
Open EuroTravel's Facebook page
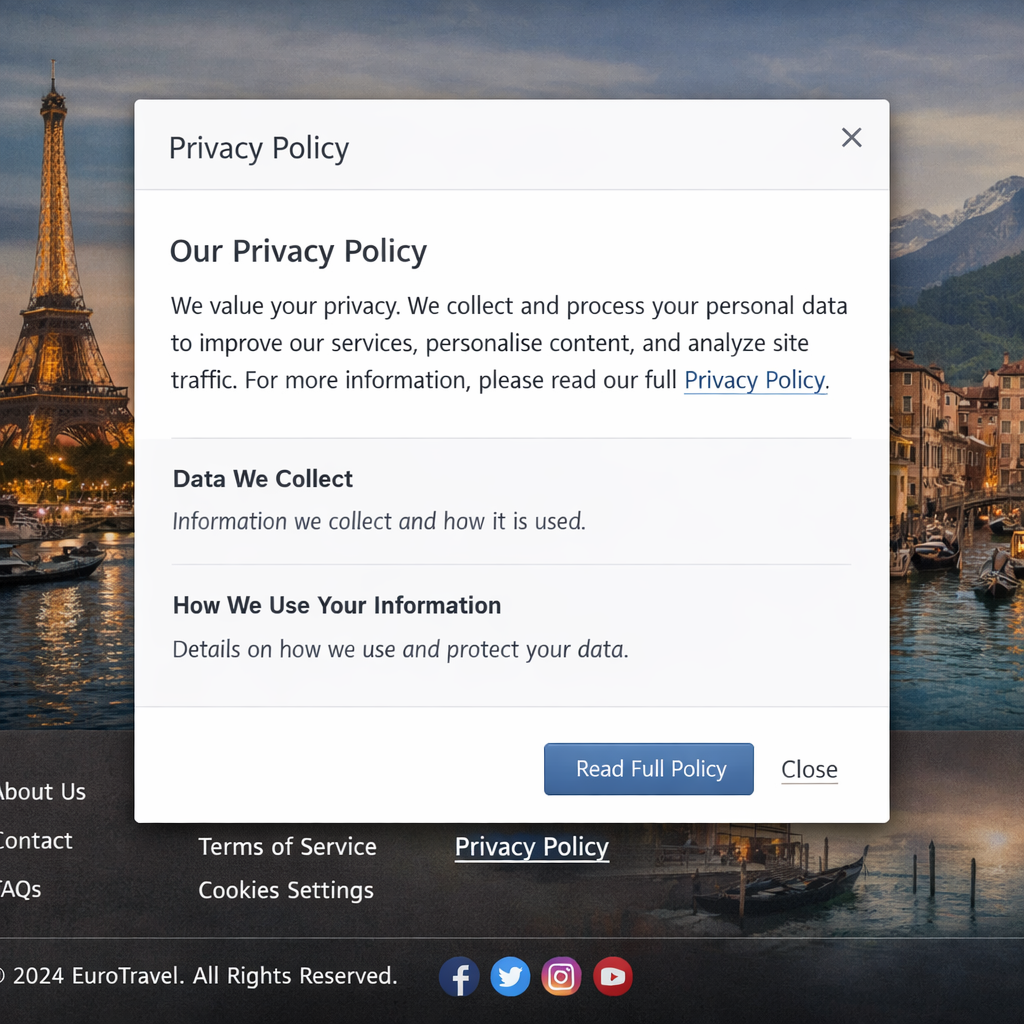click(459, 977)
